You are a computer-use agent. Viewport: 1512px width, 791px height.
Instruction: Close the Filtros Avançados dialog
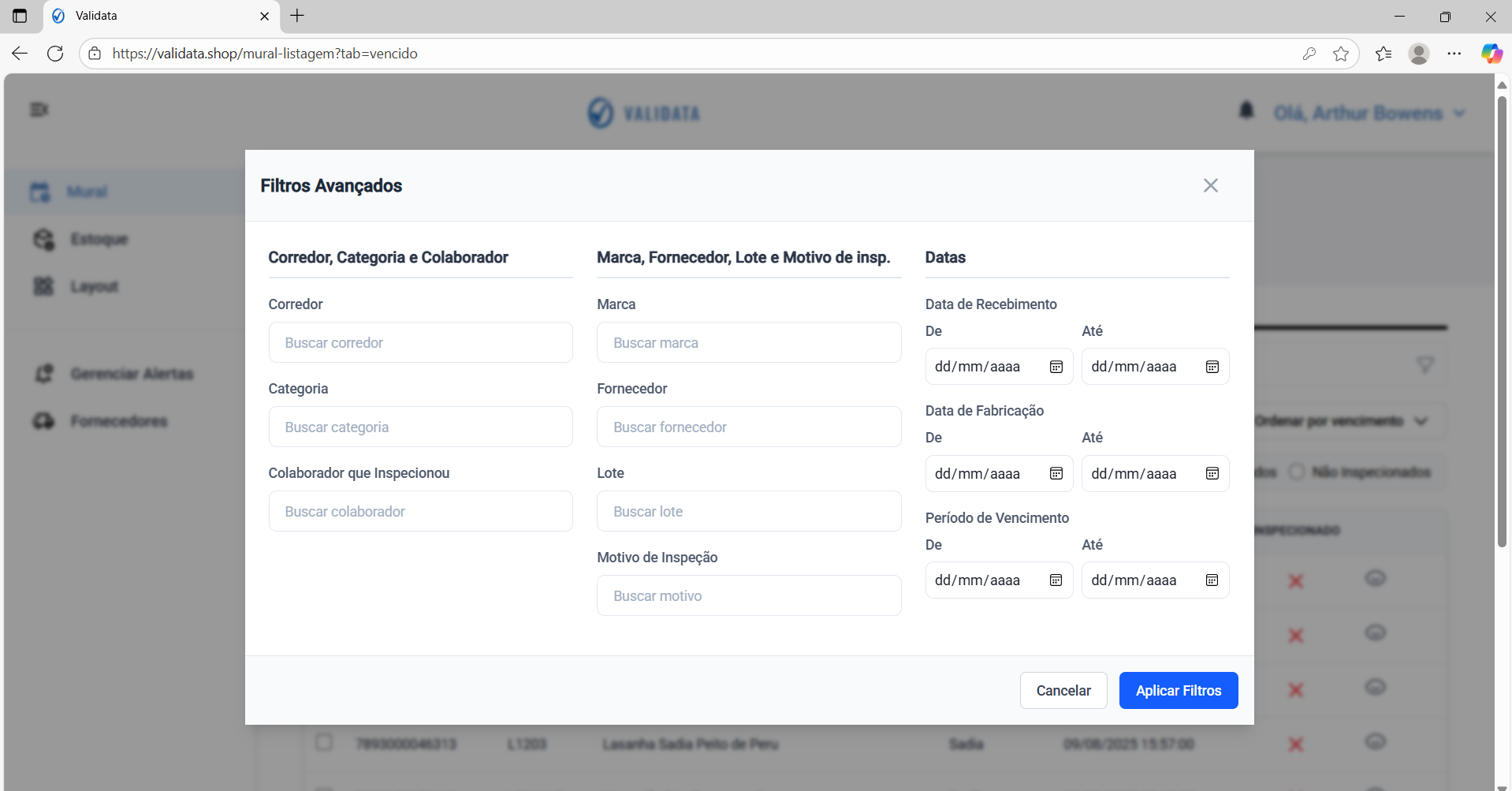coord(1210,185)
